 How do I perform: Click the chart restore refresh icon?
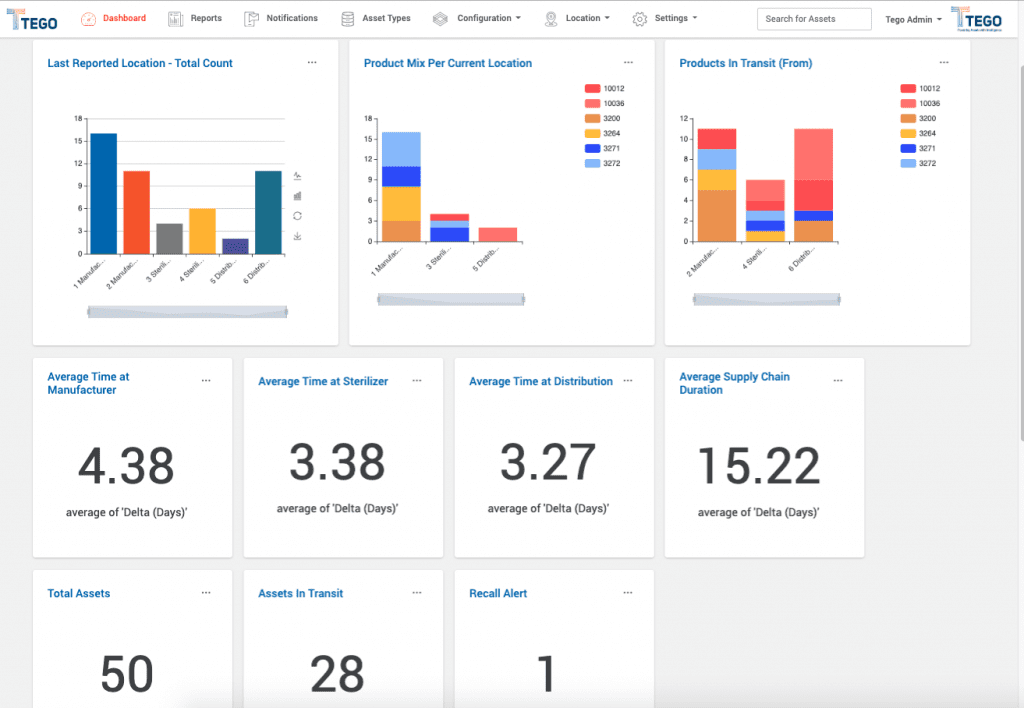point(298,216)
